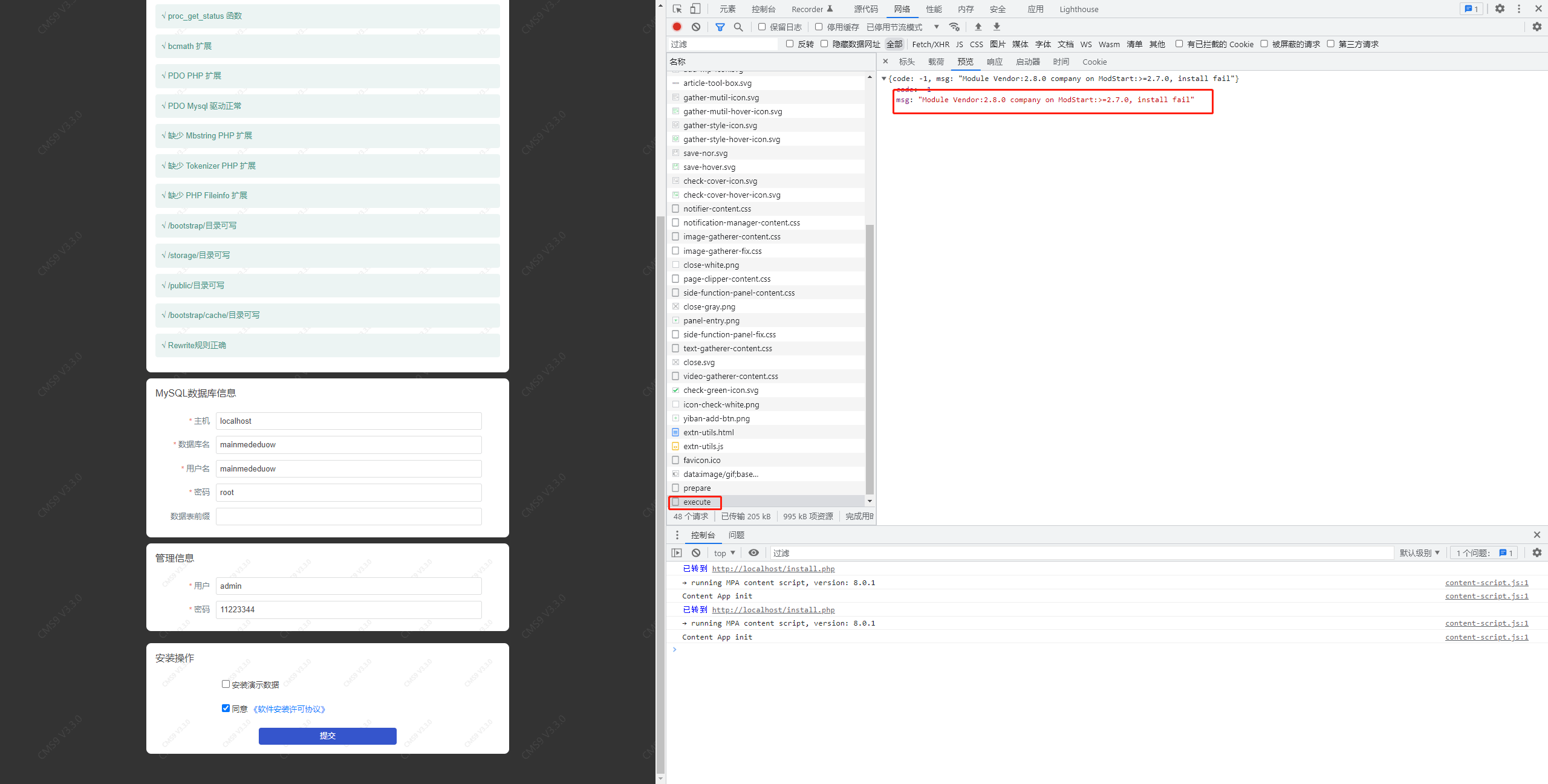Open network panel settings gear

1537,27
